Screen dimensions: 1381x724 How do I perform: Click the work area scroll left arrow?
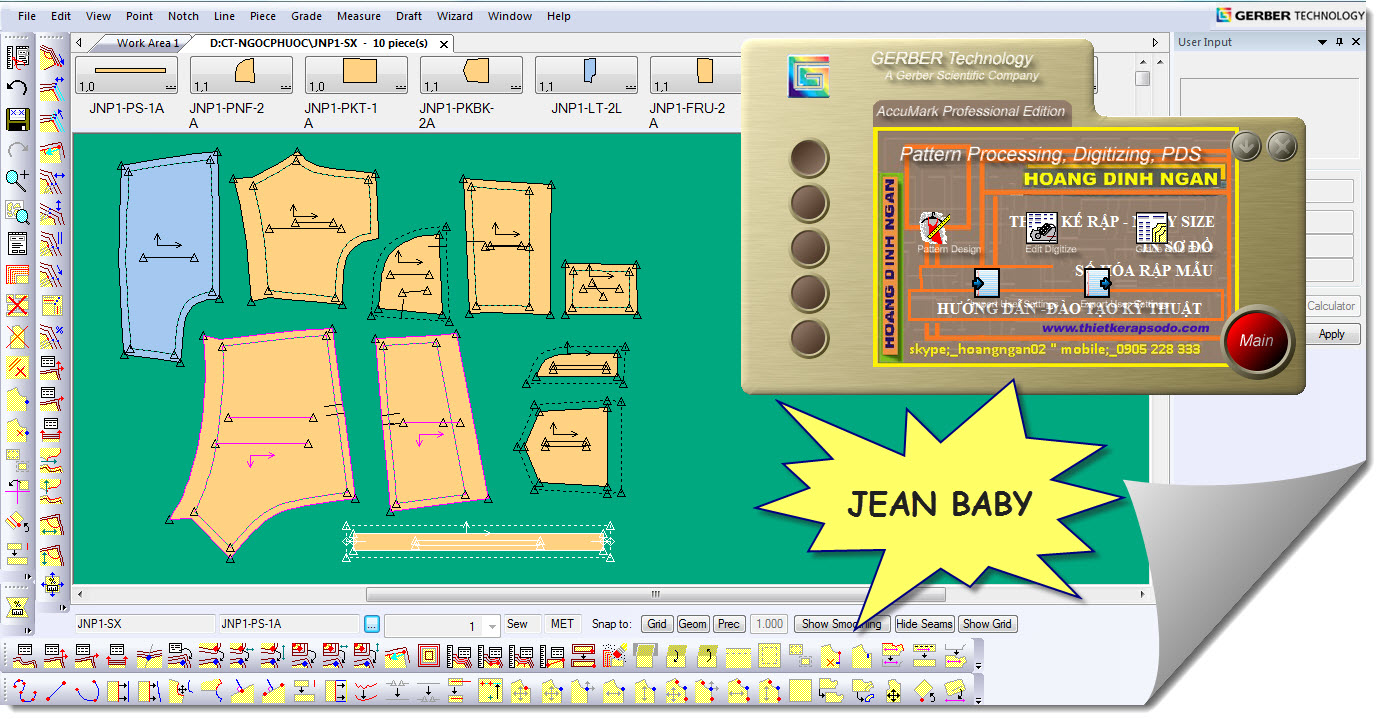pyautogui.click(x=79, y=594)
